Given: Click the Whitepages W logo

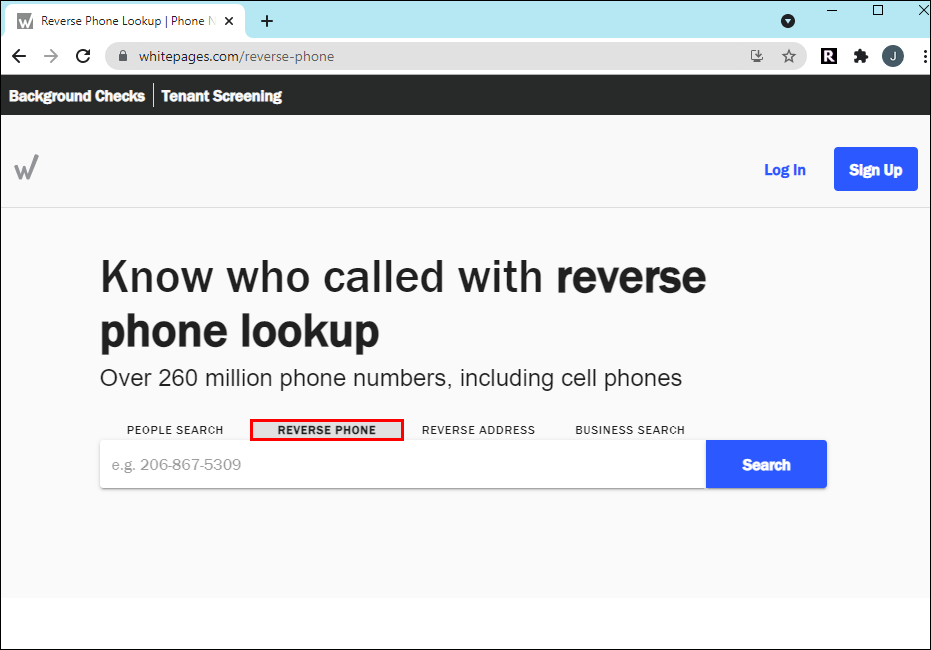Looking at the screenshot, I should click(27, 167).
